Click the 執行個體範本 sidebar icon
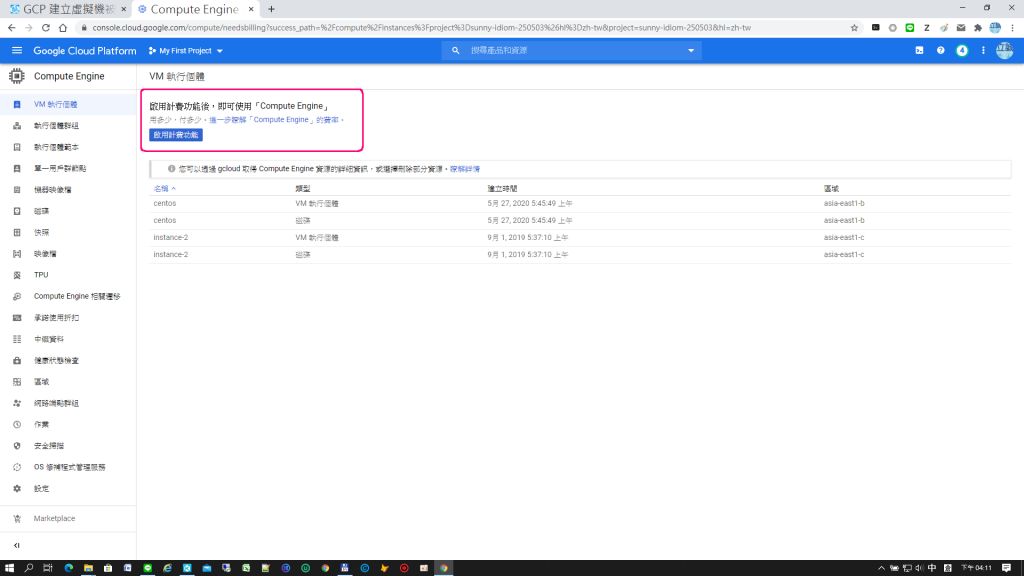This screenshot has height=576, width=1024. click(17, 147)
